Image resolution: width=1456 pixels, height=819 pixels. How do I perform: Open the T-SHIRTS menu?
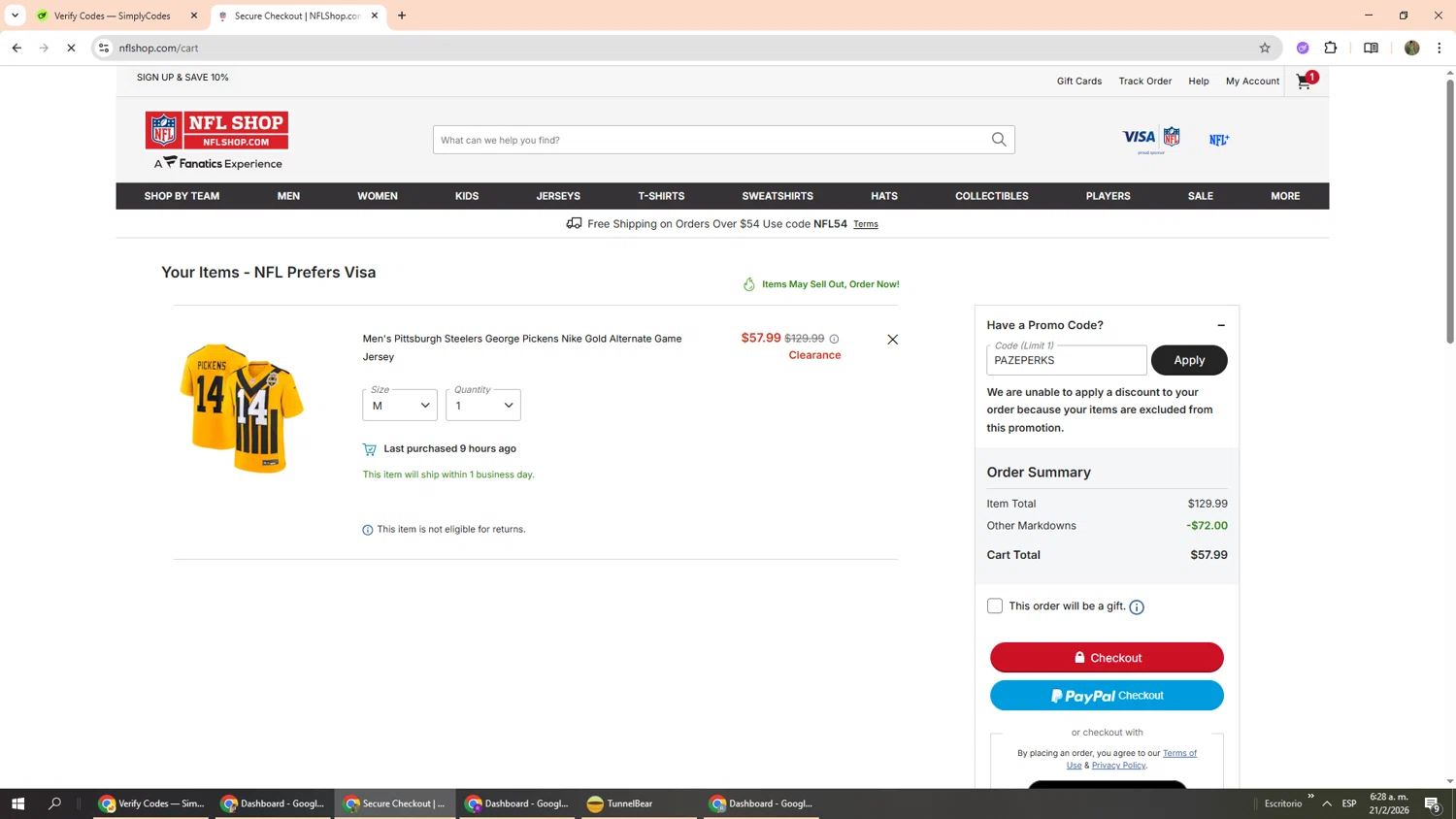click(x=661, y=196)
